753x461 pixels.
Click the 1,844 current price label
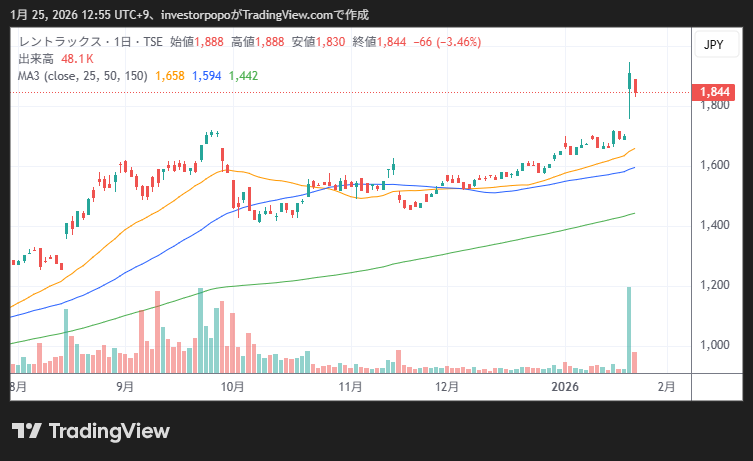714,92
